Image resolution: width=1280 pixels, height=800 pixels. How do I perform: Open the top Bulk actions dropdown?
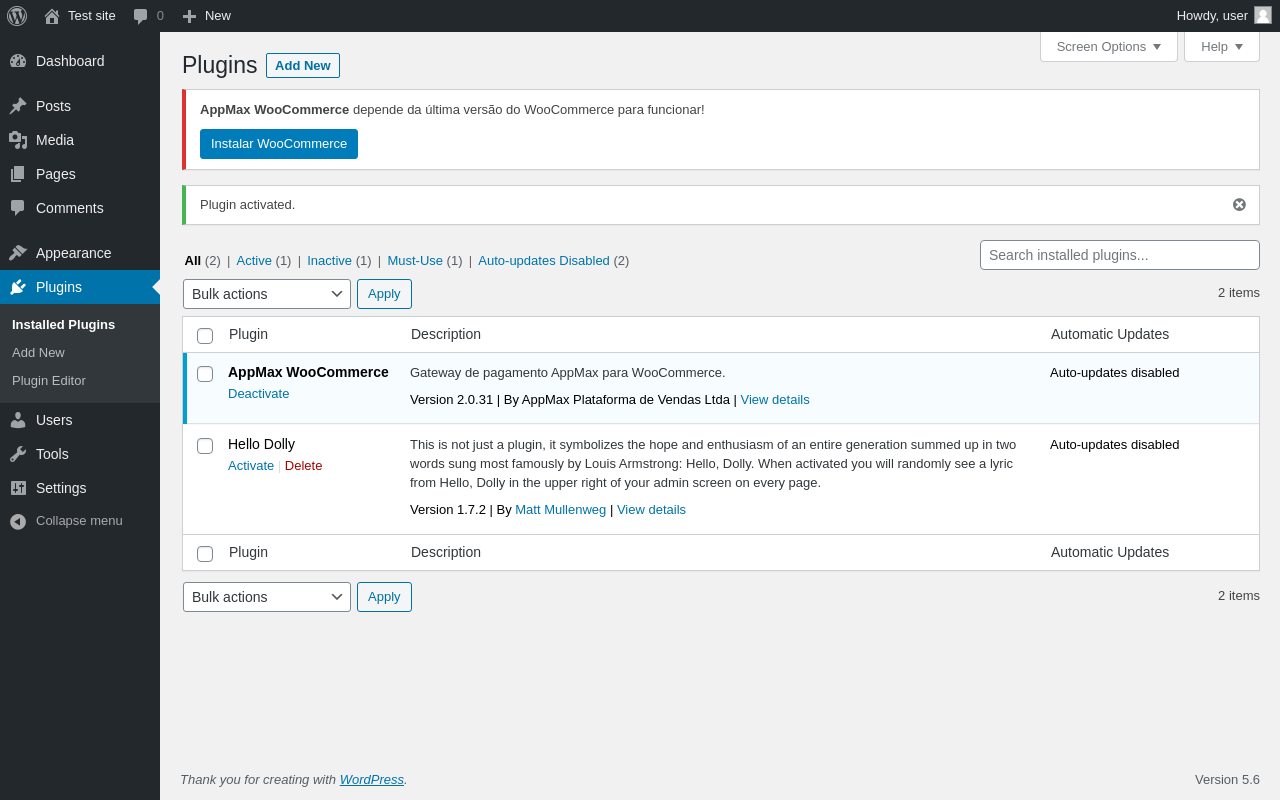point(267,294)
